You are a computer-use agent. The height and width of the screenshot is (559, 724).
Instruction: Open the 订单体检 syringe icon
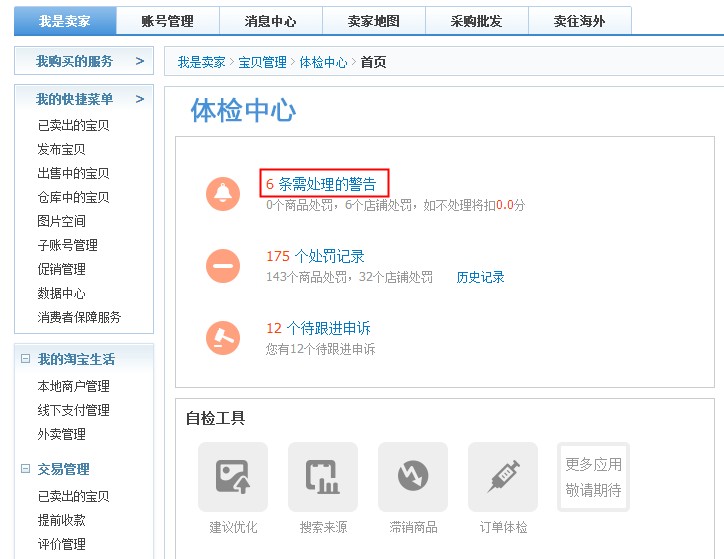click(x=503, y=477)
